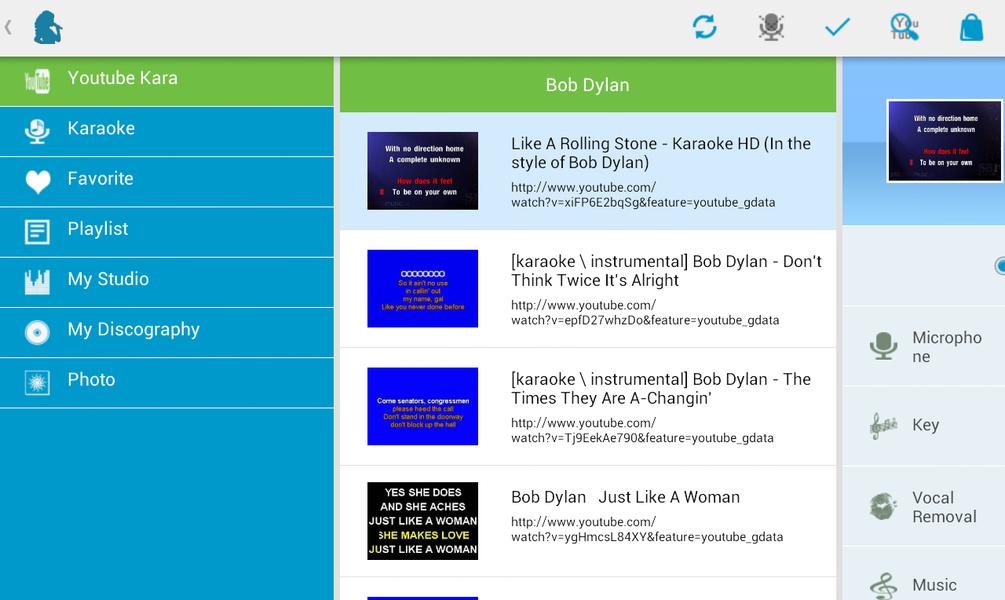1005x600 pixels.
Task: Click the Key music notes icon
Action: click(x=883, y=426)
